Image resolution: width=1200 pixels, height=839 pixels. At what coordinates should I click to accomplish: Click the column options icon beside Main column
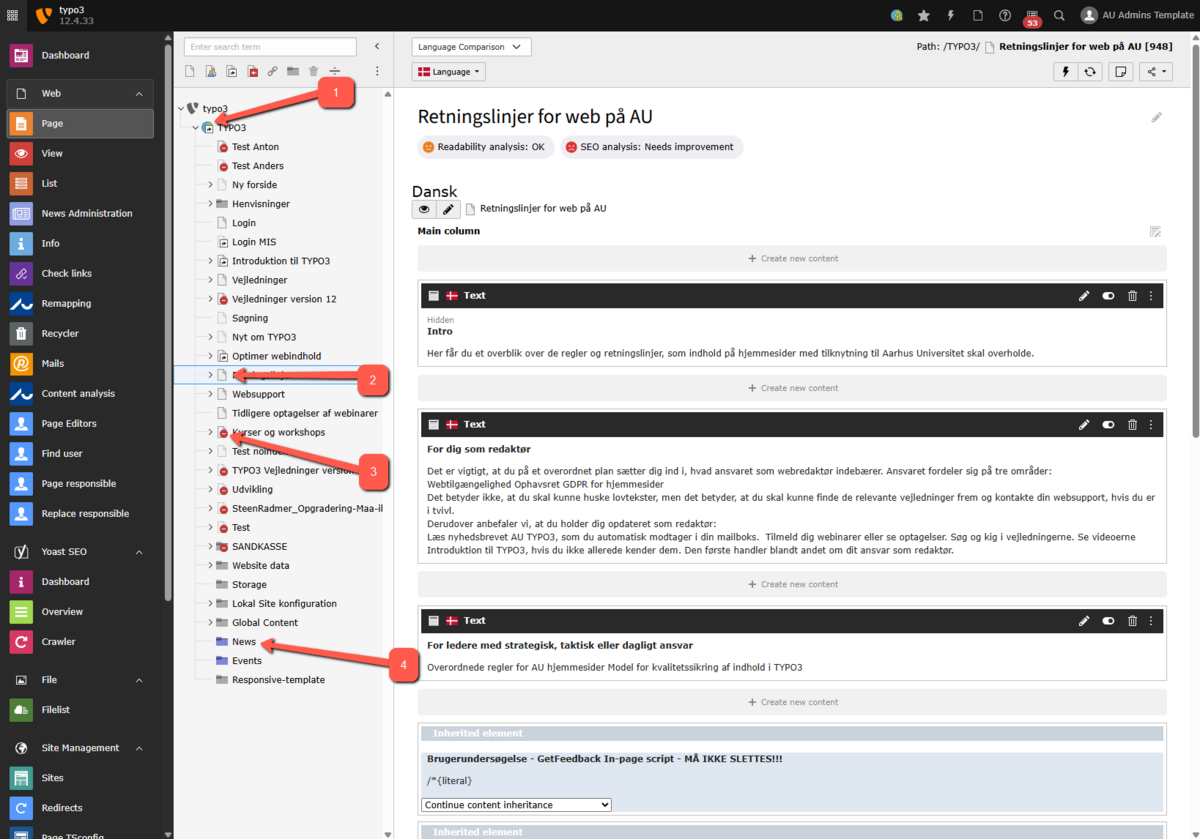(x=1155, y=231)
